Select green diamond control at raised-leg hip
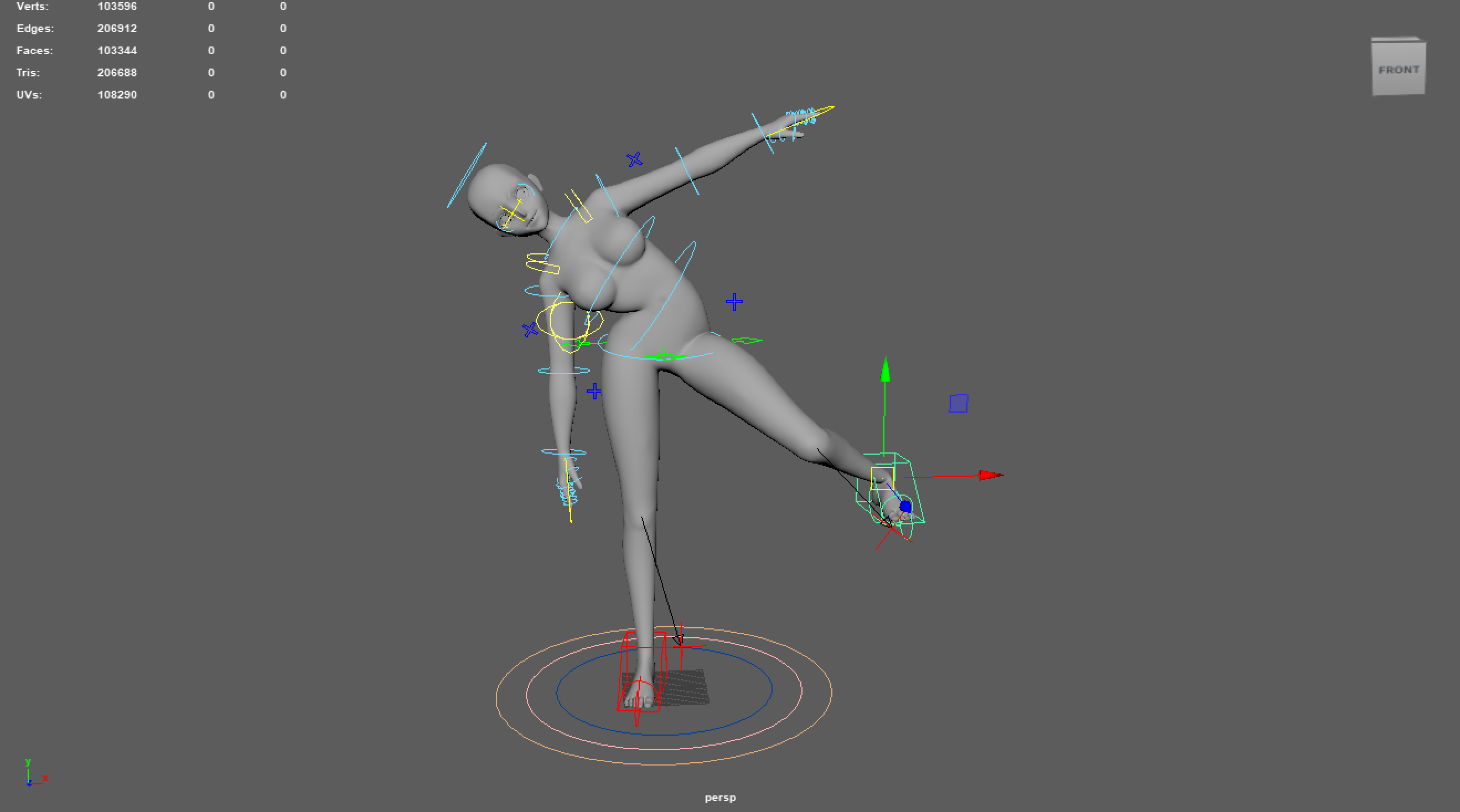This screenshot has height=812, width=1460. [747, 341]
